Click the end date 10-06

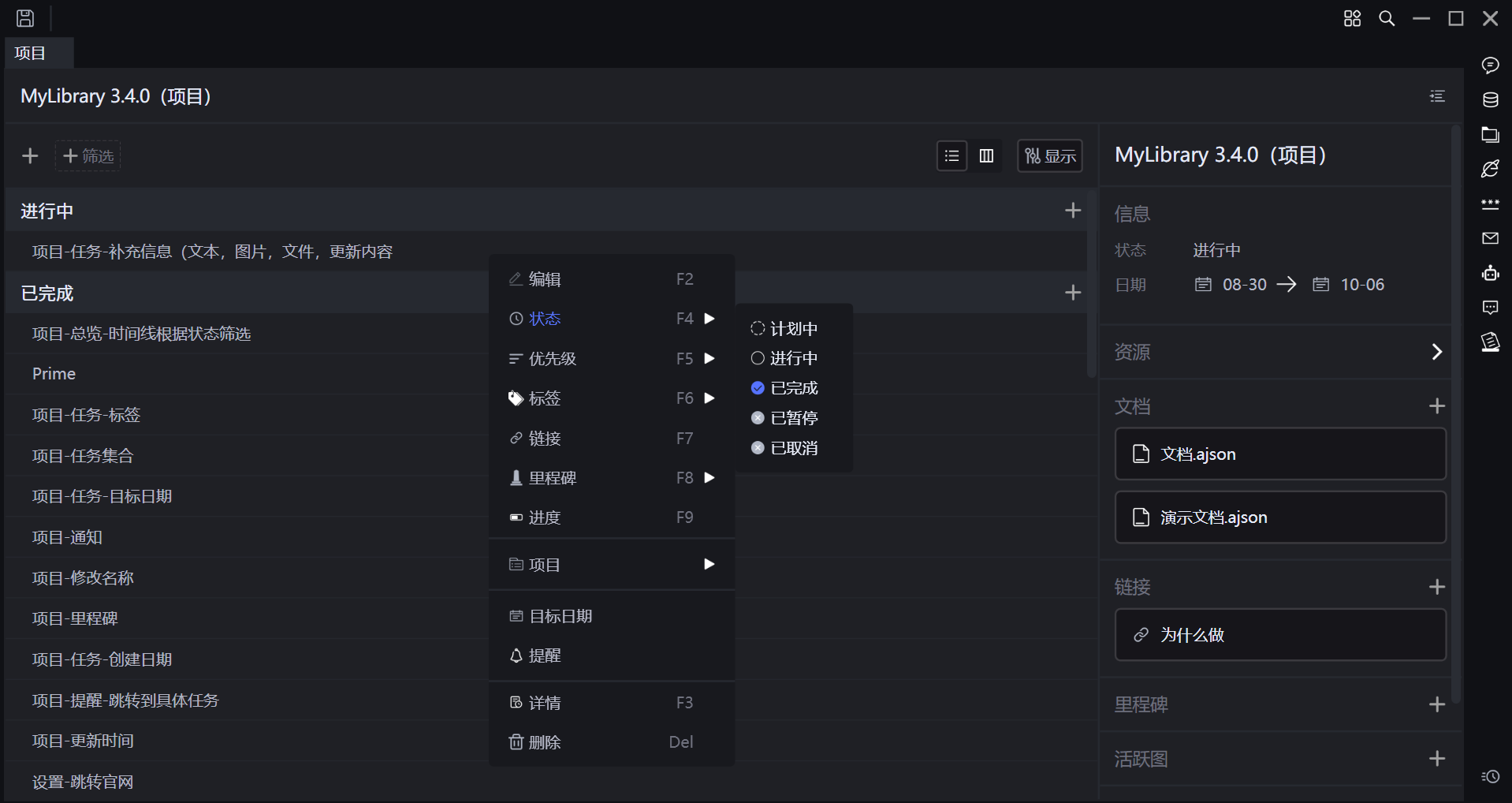click(x=1362, y=285)
